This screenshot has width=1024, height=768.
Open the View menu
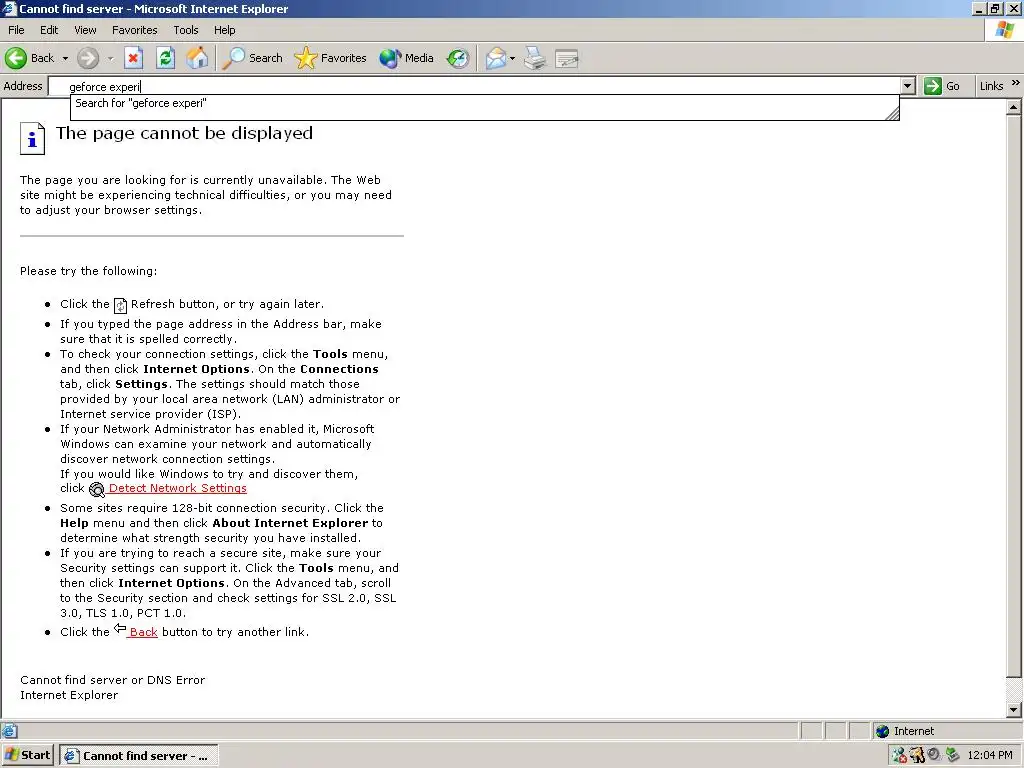click(x=85, y=30)
